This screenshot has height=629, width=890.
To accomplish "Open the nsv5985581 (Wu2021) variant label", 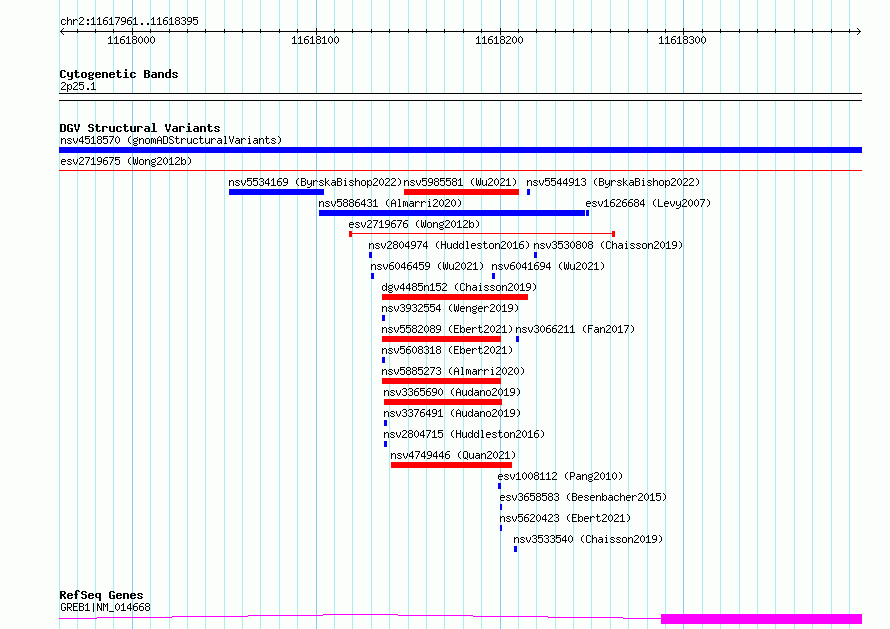I will click(x=460, y=182).
